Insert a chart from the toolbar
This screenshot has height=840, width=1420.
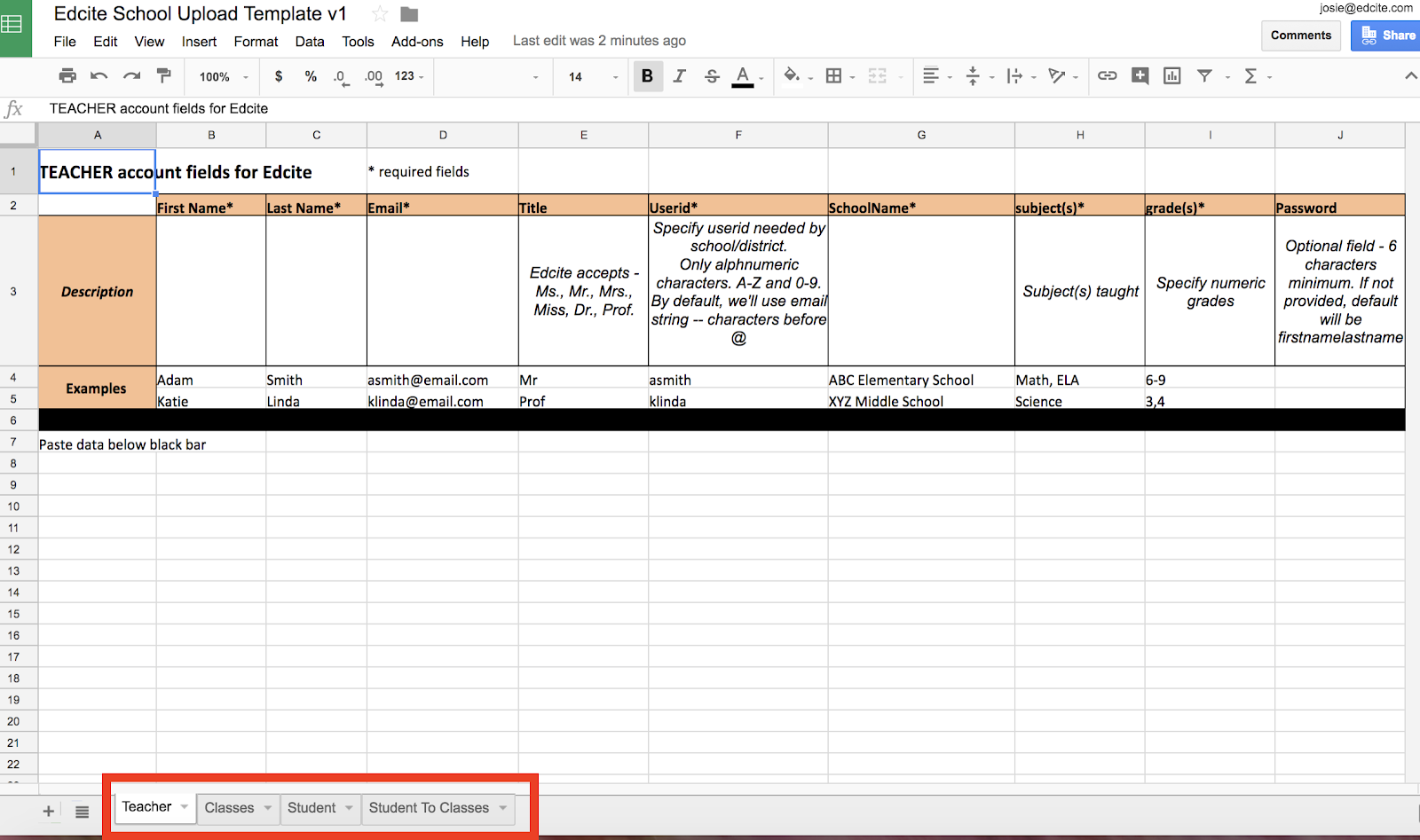coord(1172,76)
